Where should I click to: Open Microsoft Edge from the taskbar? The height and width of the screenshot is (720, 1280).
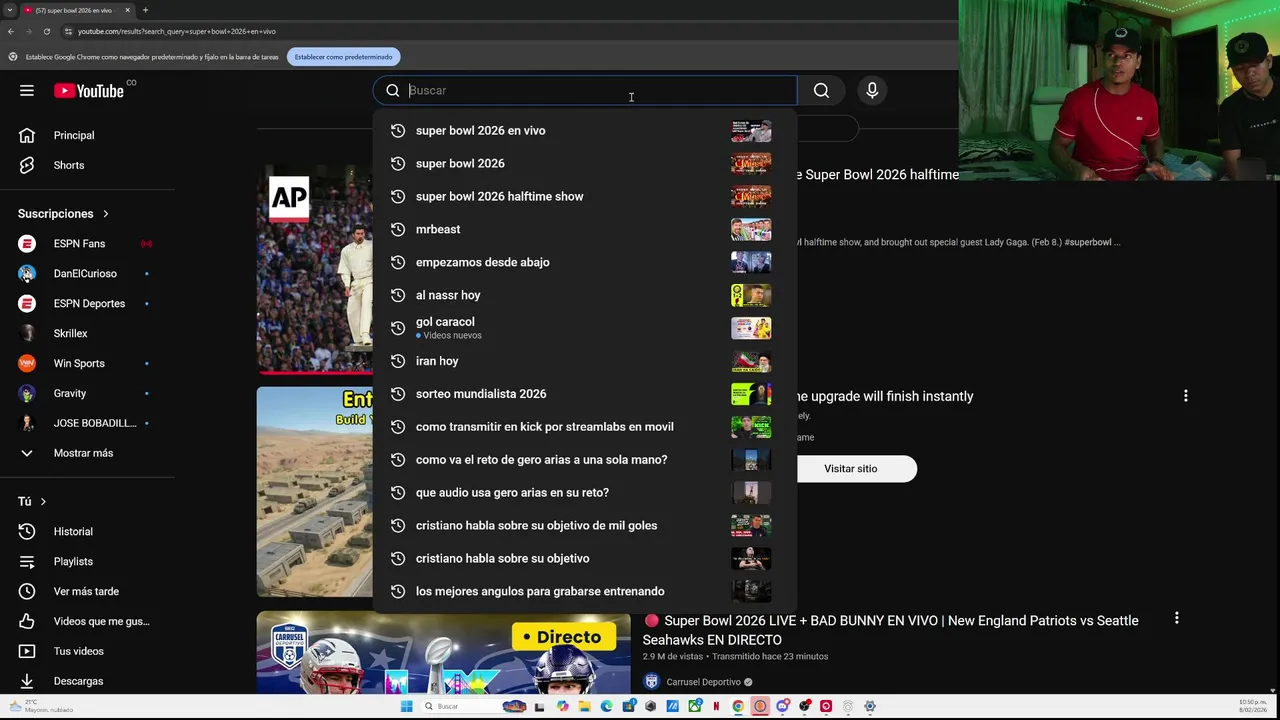606,706
